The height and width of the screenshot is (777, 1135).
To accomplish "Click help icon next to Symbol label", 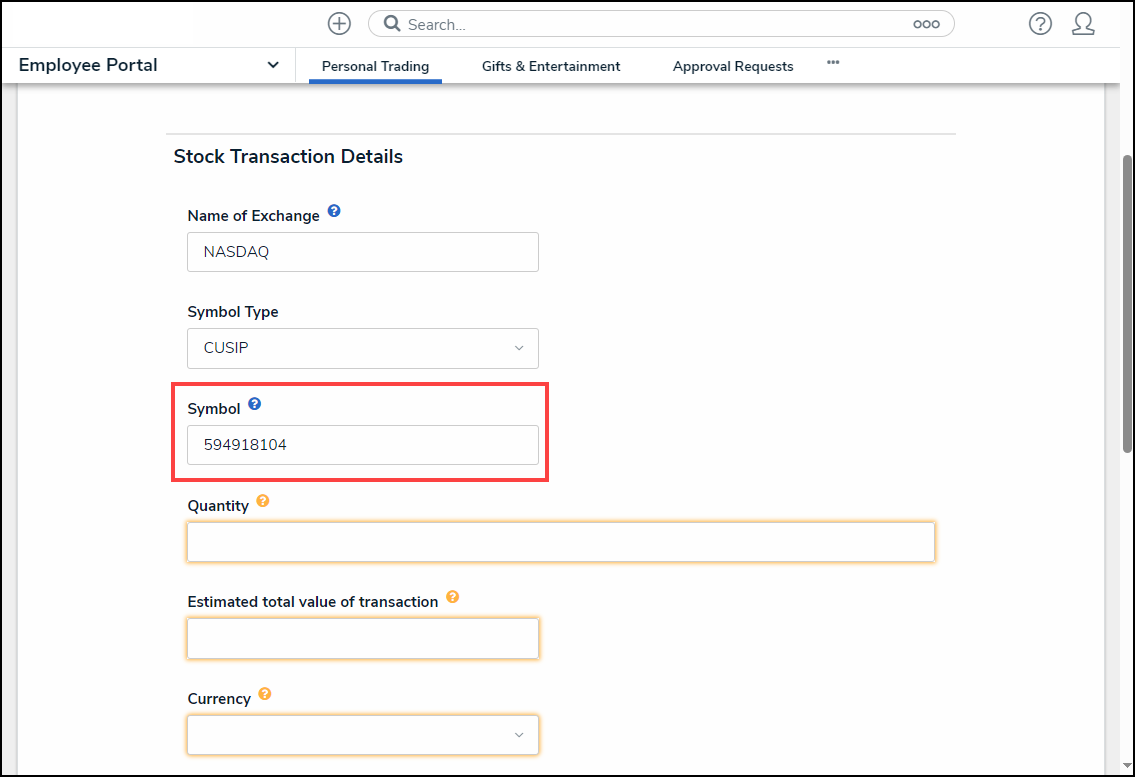I will tap(255, 405).
